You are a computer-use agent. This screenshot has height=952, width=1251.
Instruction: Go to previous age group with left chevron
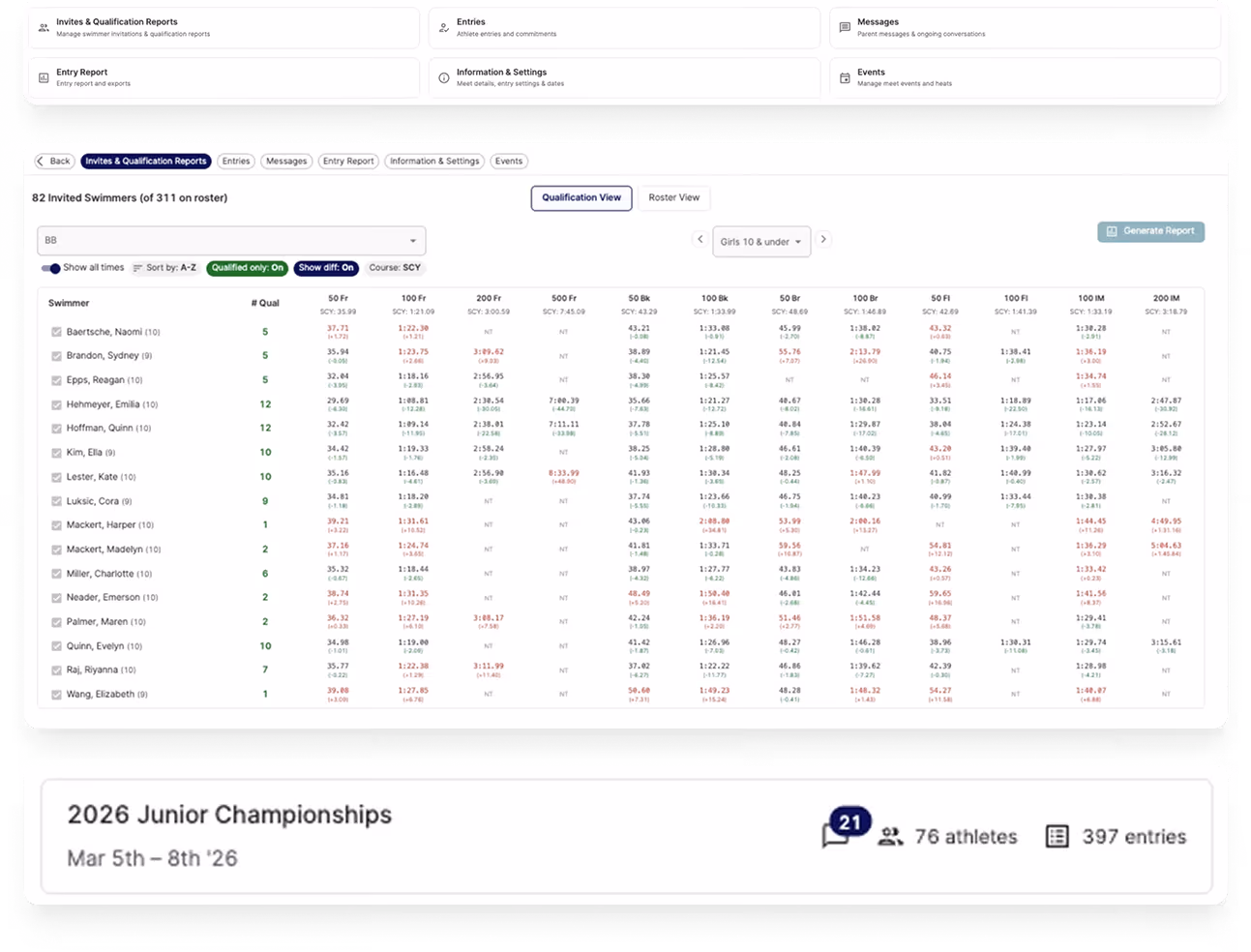point(700,239)
